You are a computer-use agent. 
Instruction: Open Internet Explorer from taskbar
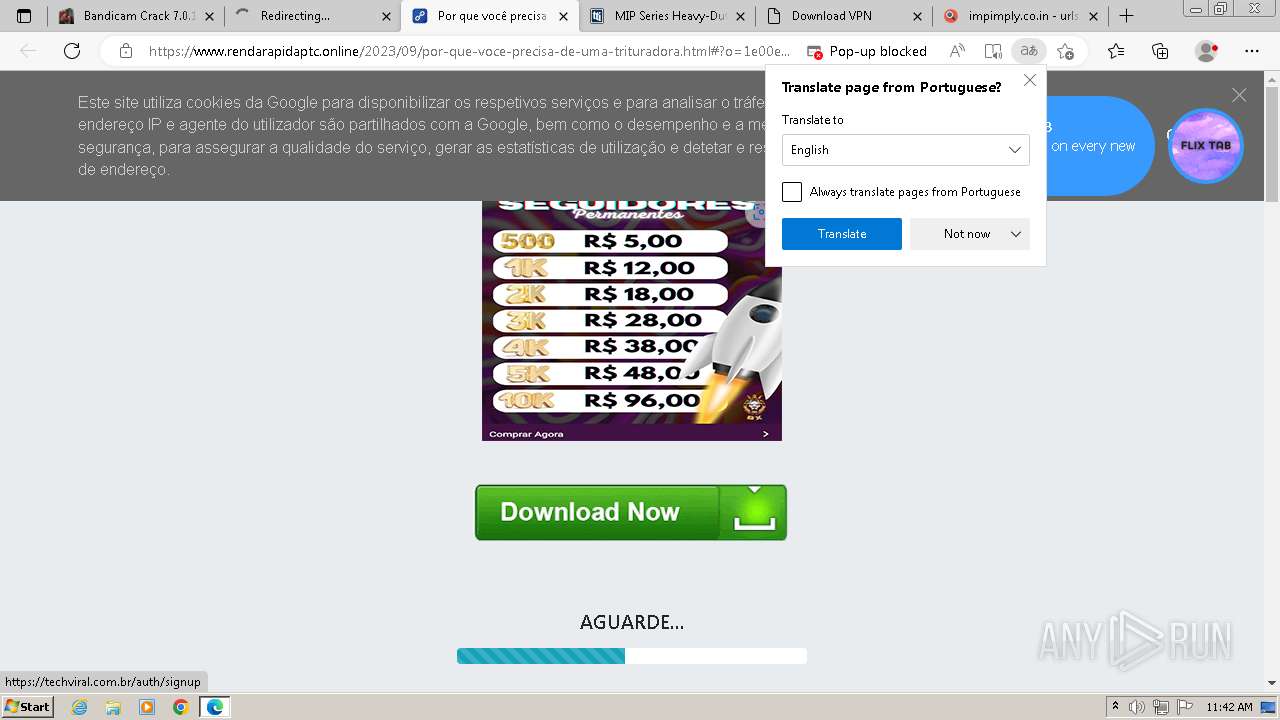(x=80, y=707)
